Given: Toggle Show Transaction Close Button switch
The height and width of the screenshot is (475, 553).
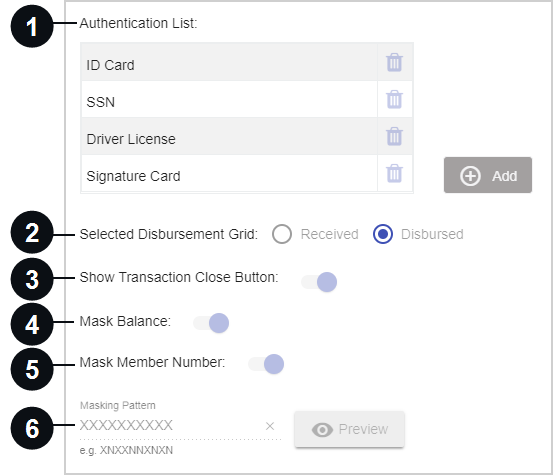Looking at the screenshot, I should [x=319, y=282].
